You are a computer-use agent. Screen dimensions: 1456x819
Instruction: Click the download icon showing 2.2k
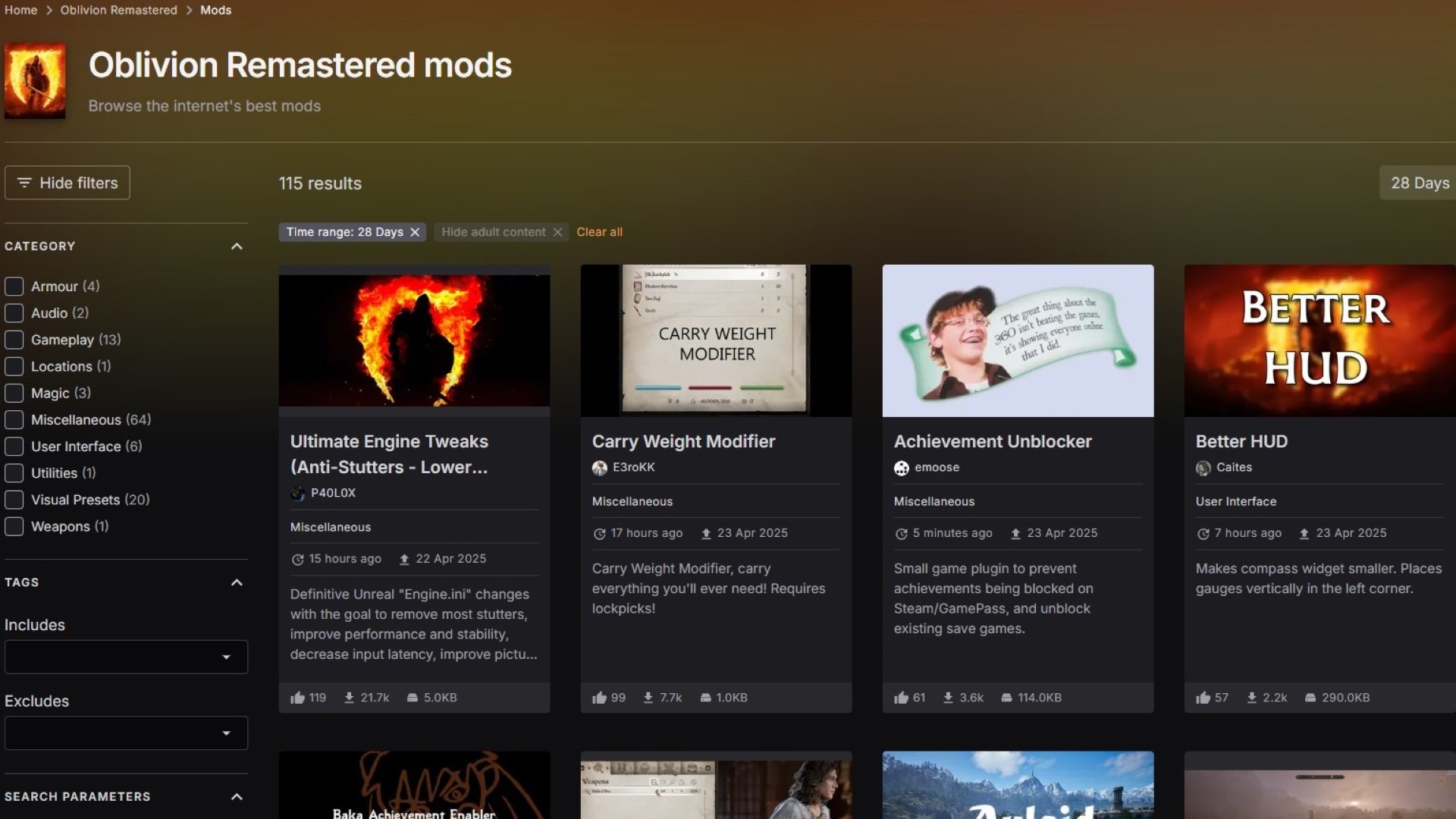tap(1251, 698)
